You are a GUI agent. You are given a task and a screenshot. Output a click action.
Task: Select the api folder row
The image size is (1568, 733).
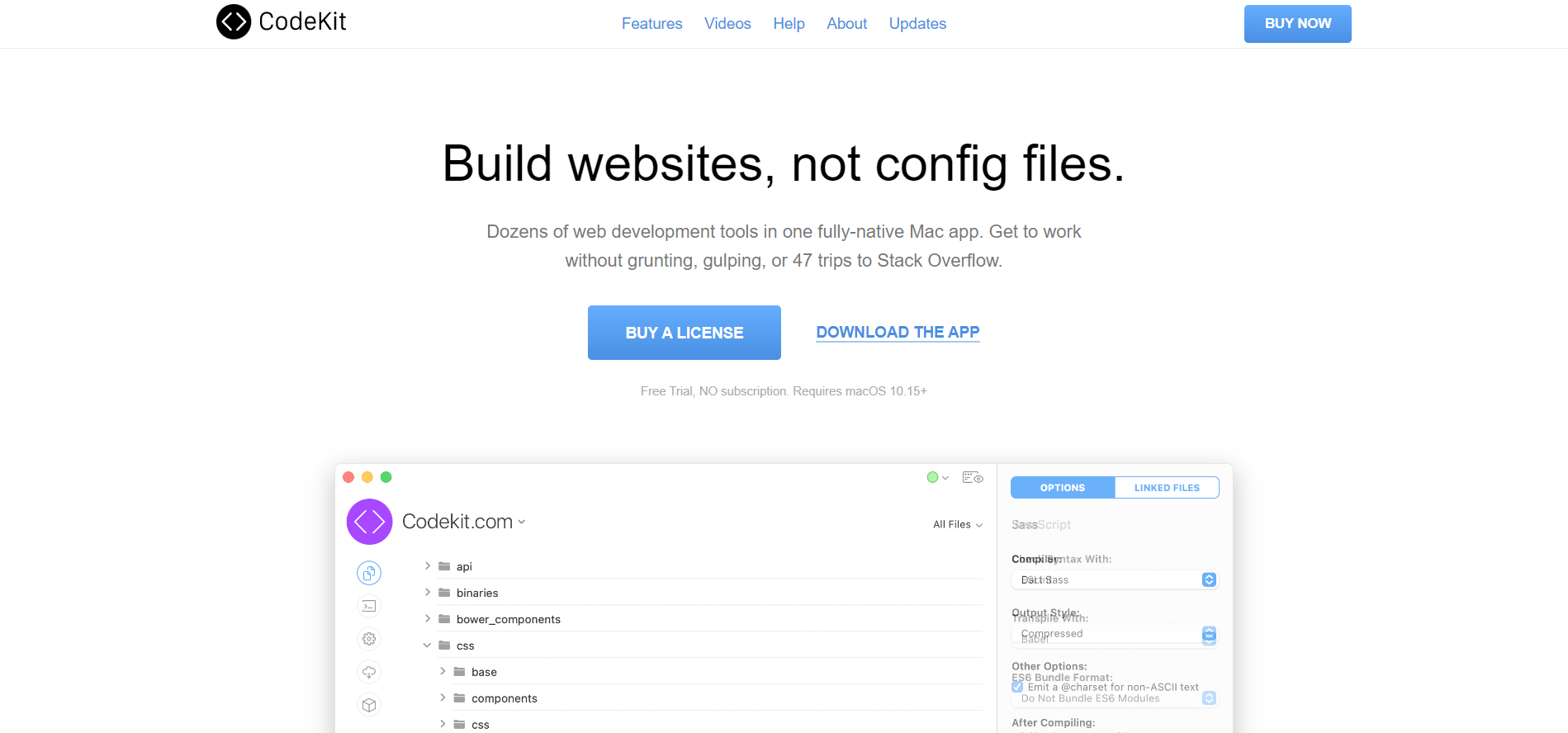(702, 566)
